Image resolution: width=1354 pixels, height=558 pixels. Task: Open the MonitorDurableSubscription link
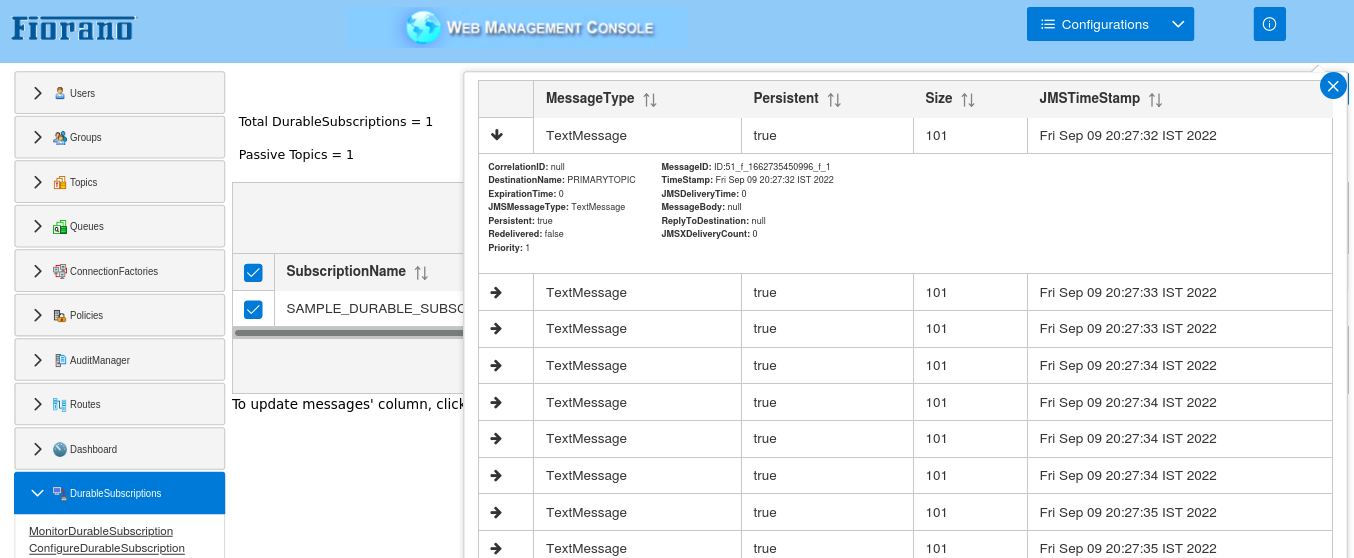(x=101, y=531)
